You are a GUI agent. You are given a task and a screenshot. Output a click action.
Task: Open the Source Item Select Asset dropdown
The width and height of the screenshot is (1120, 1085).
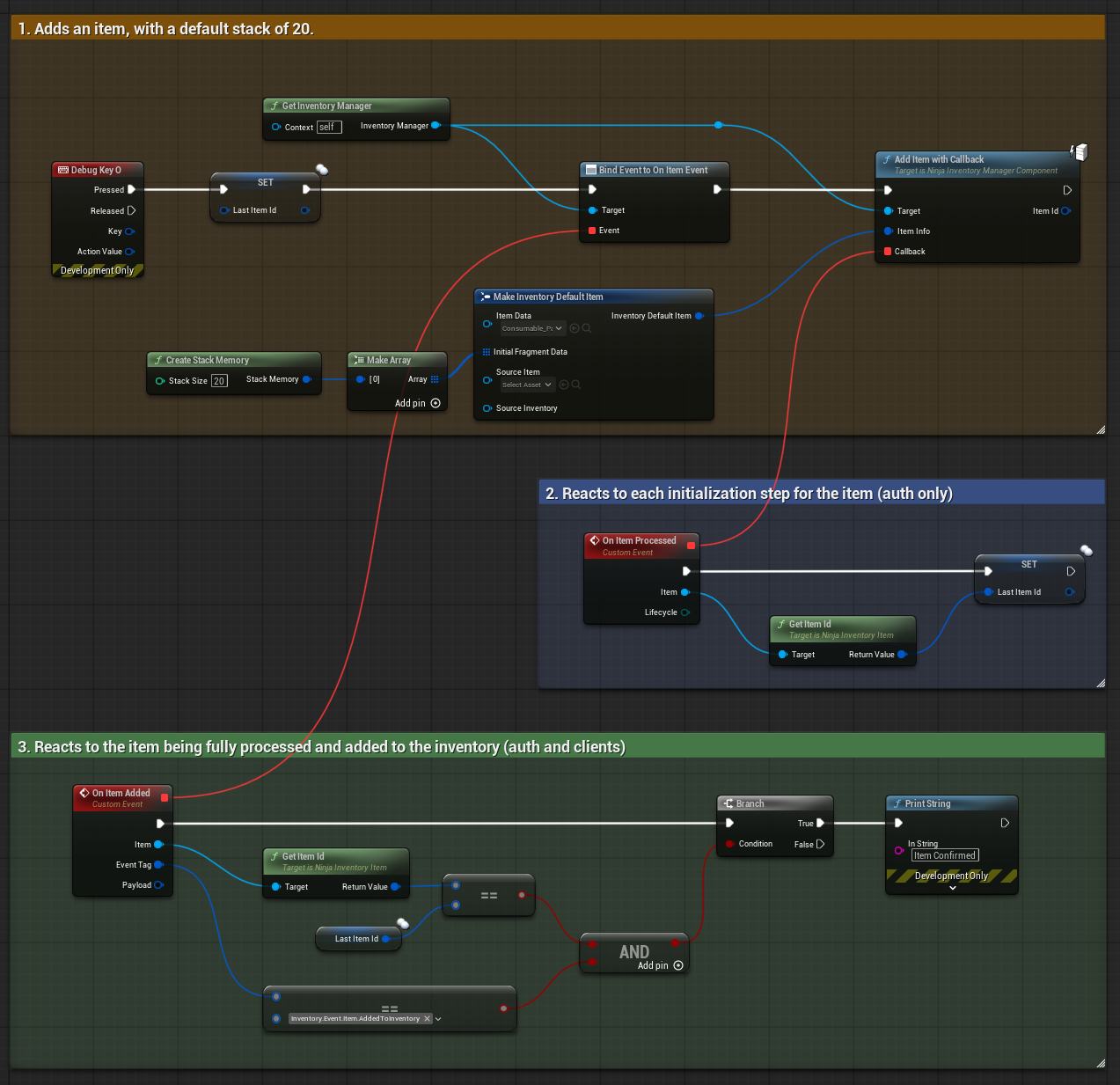(527, 385)
